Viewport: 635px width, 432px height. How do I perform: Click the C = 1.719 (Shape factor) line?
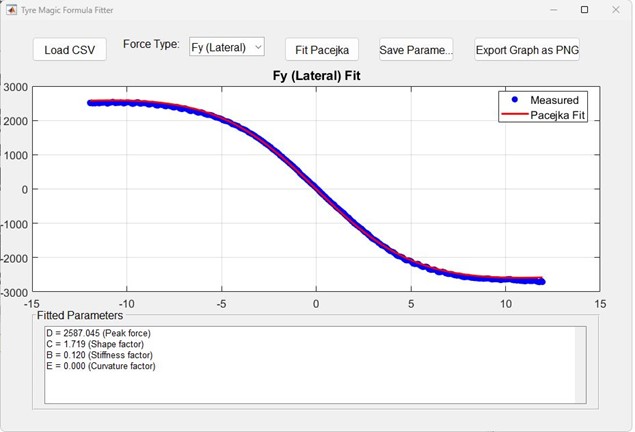point(95,344)
